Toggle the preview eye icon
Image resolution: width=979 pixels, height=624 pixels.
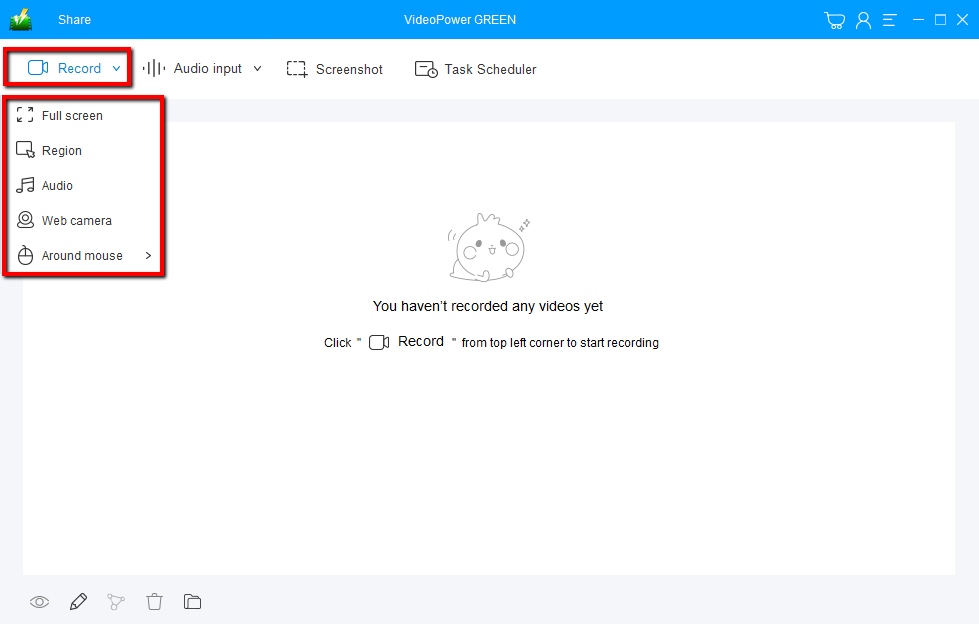point(39,601)
